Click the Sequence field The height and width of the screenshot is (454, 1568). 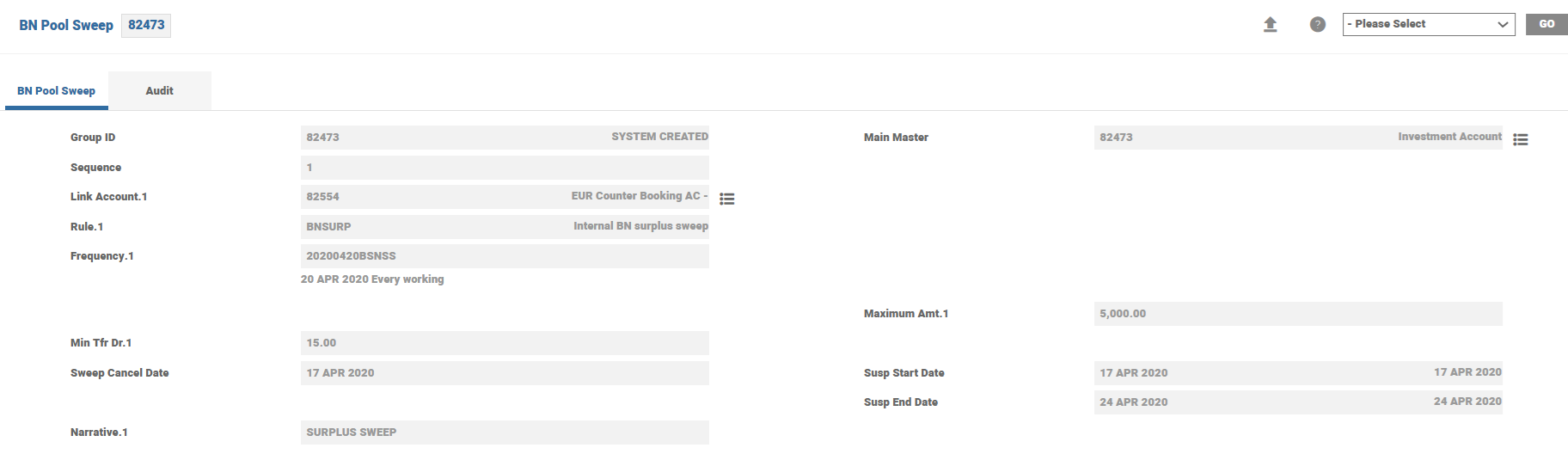click(504, 168)
